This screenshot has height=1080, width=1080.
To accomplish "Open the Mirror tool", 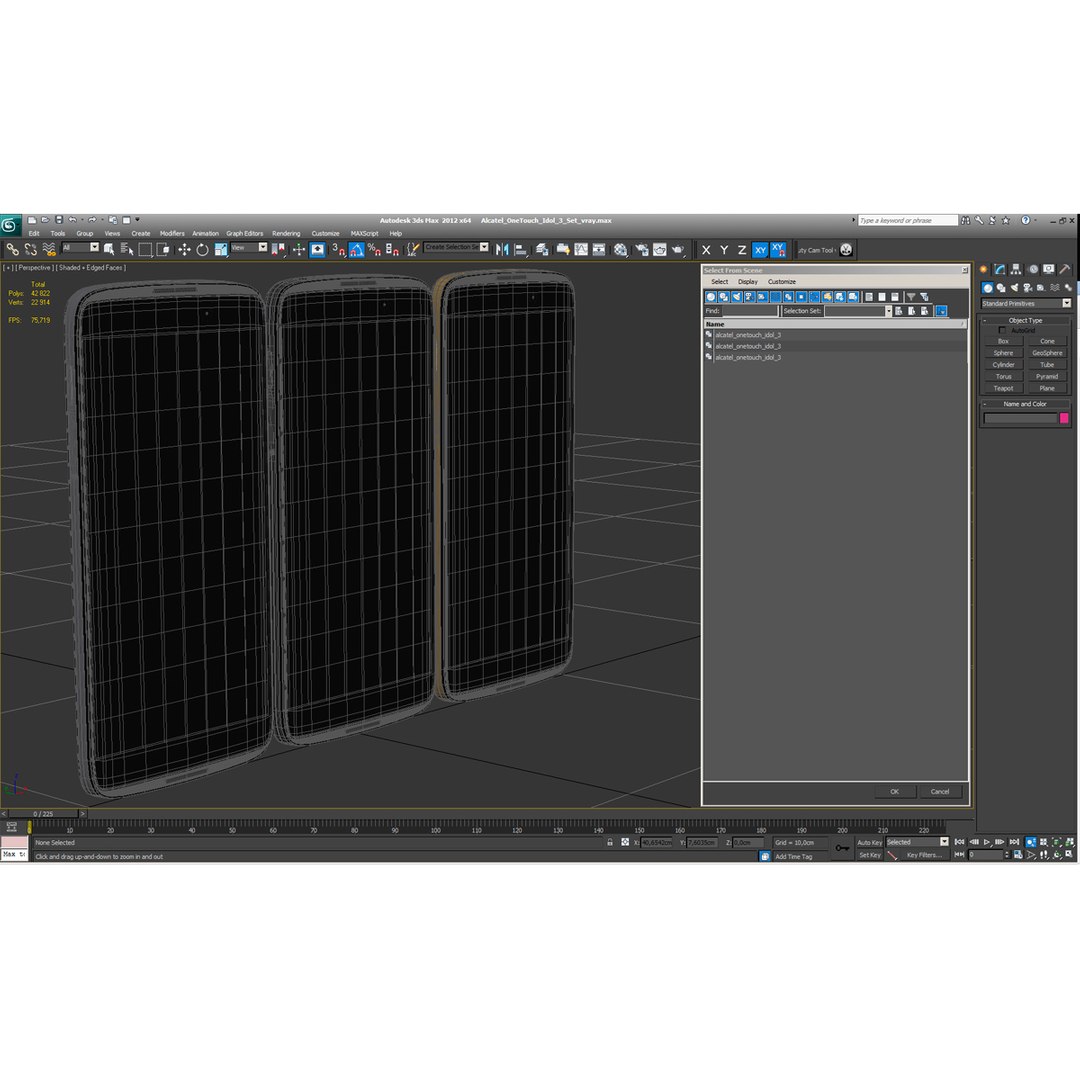I will (x=502, y=249).
